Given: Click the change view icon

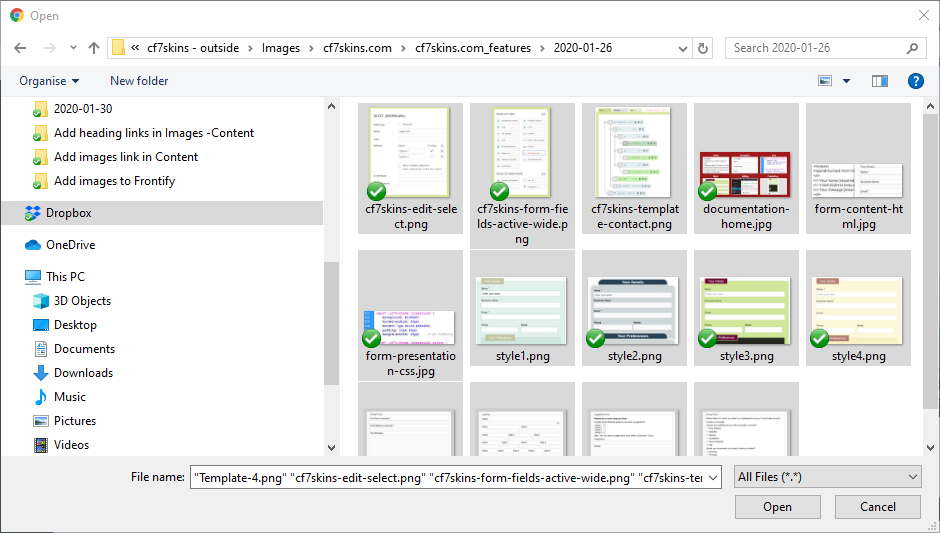Looking at the screenshot, I should click(x=825, y=81).
